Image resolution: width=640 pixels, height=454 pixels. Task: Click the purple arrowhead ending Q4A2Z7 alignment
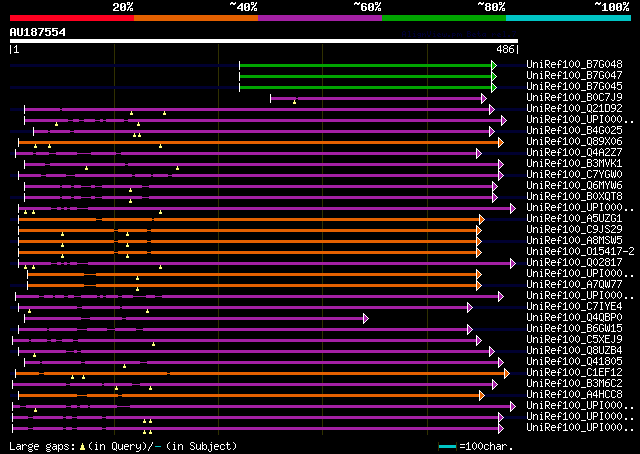(479, 154)
